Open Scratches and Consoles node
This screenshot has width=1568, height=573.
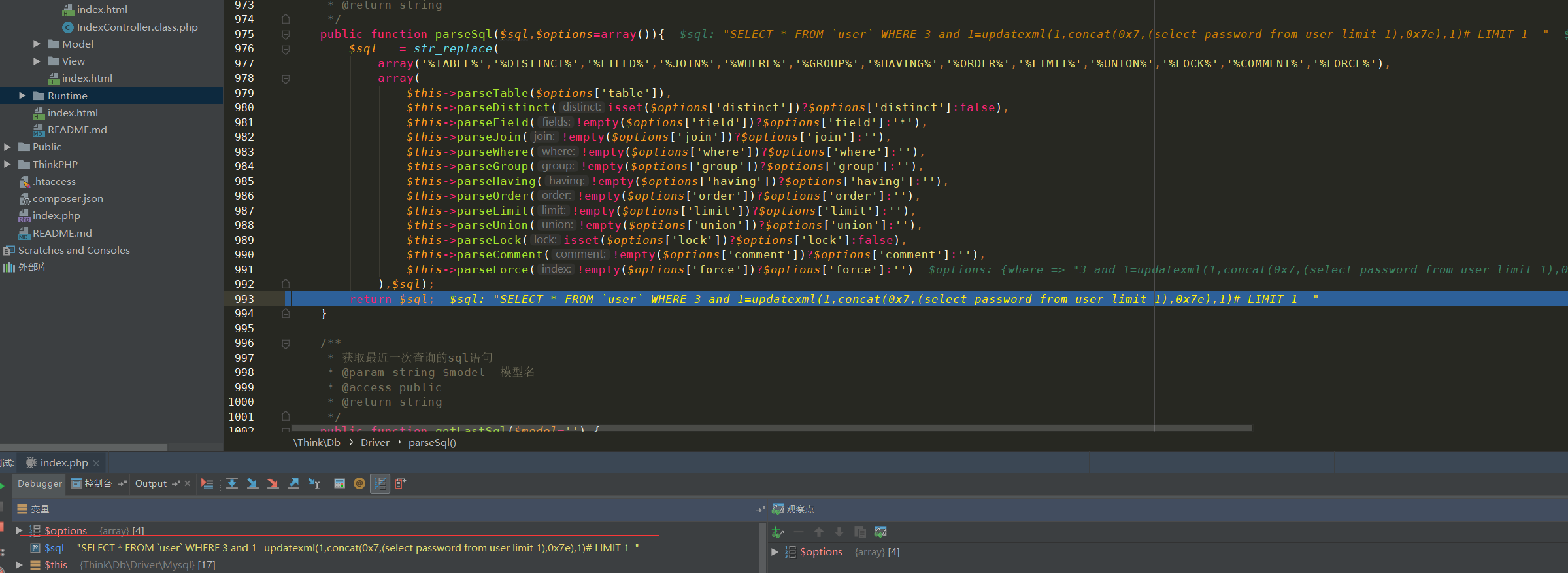point(74,250)
